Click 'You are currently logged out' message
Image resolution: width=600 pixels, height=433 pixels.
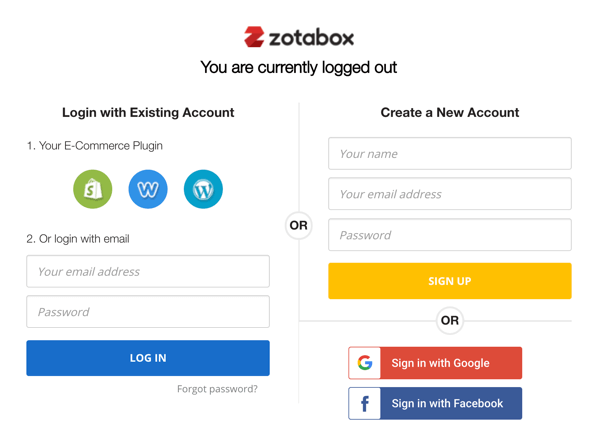pyautogui.click(x=299, y=68)
